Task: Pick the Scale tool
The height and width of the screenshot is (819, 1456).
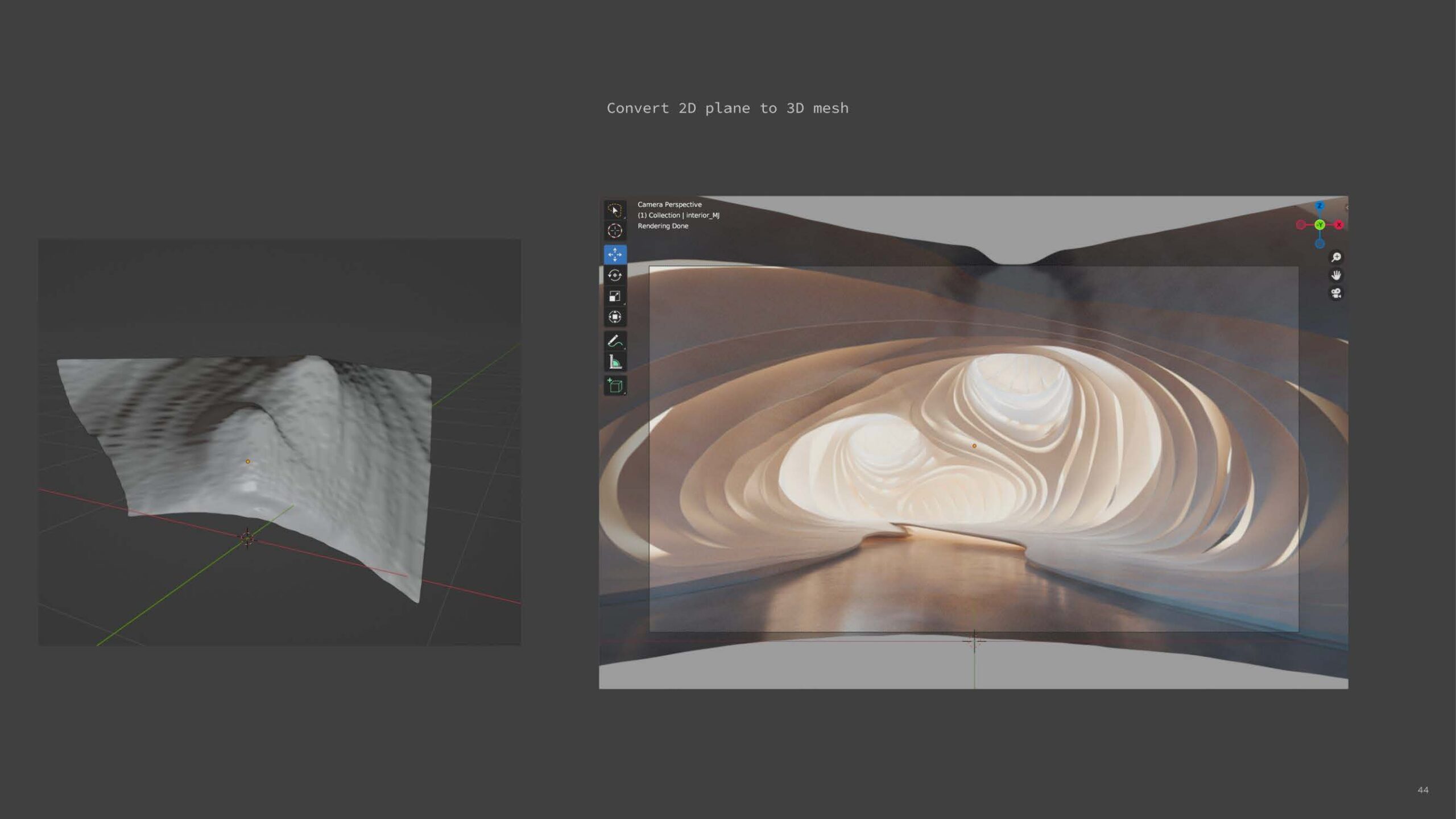Action: click(x=615, y=296)
